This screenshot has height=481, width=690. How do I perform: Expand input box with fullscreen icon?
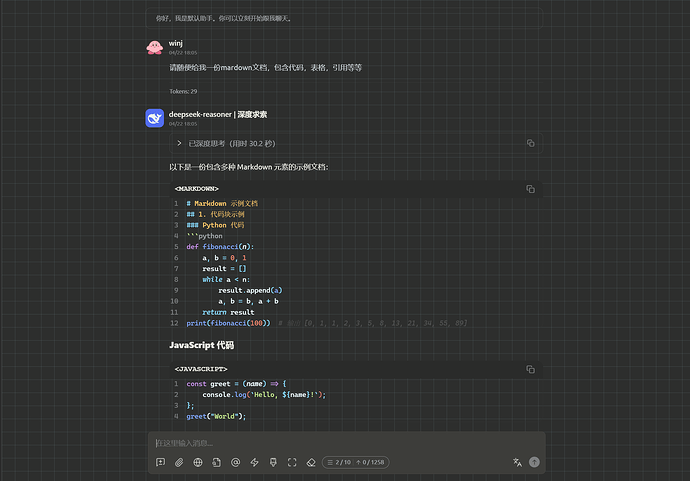pyautogui.click(x=292, y=462)
